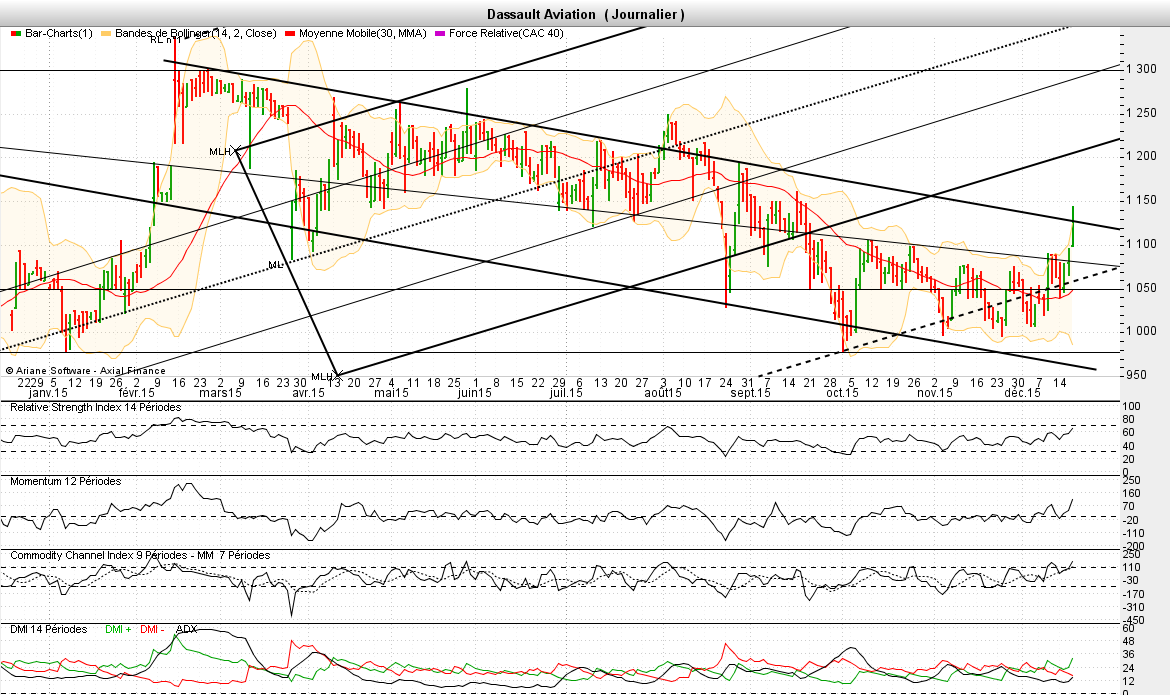
Task: Select the 'Bandes de Bollinger(14, 2, Close)' legend label
Action: [195, 34]
